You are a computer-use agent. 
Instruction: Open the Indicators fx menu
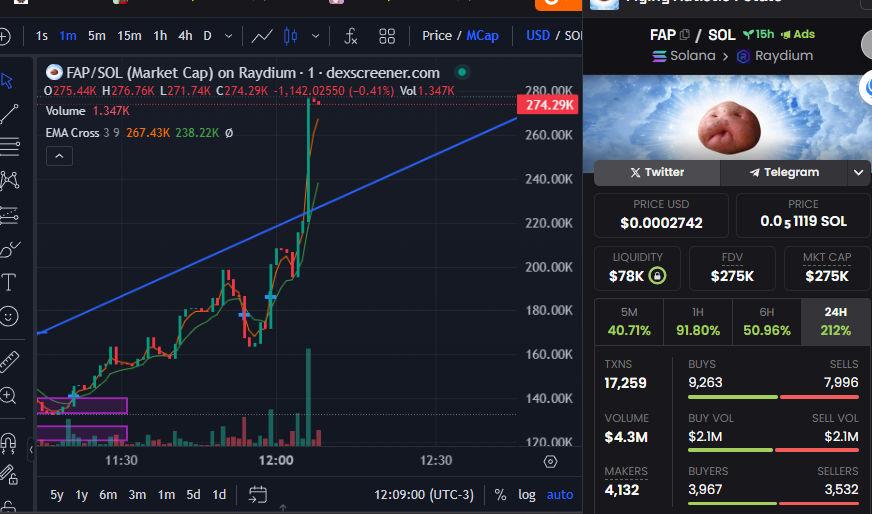[x=350, y=36]
